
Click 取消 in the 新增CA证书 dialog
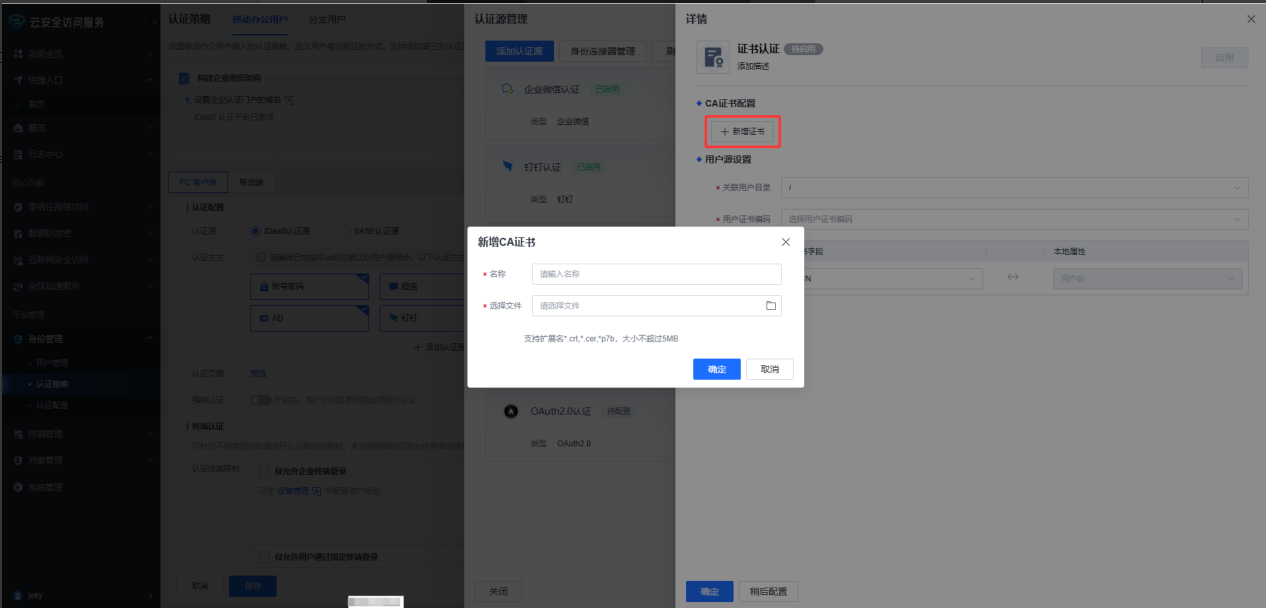tap(770, 369)
